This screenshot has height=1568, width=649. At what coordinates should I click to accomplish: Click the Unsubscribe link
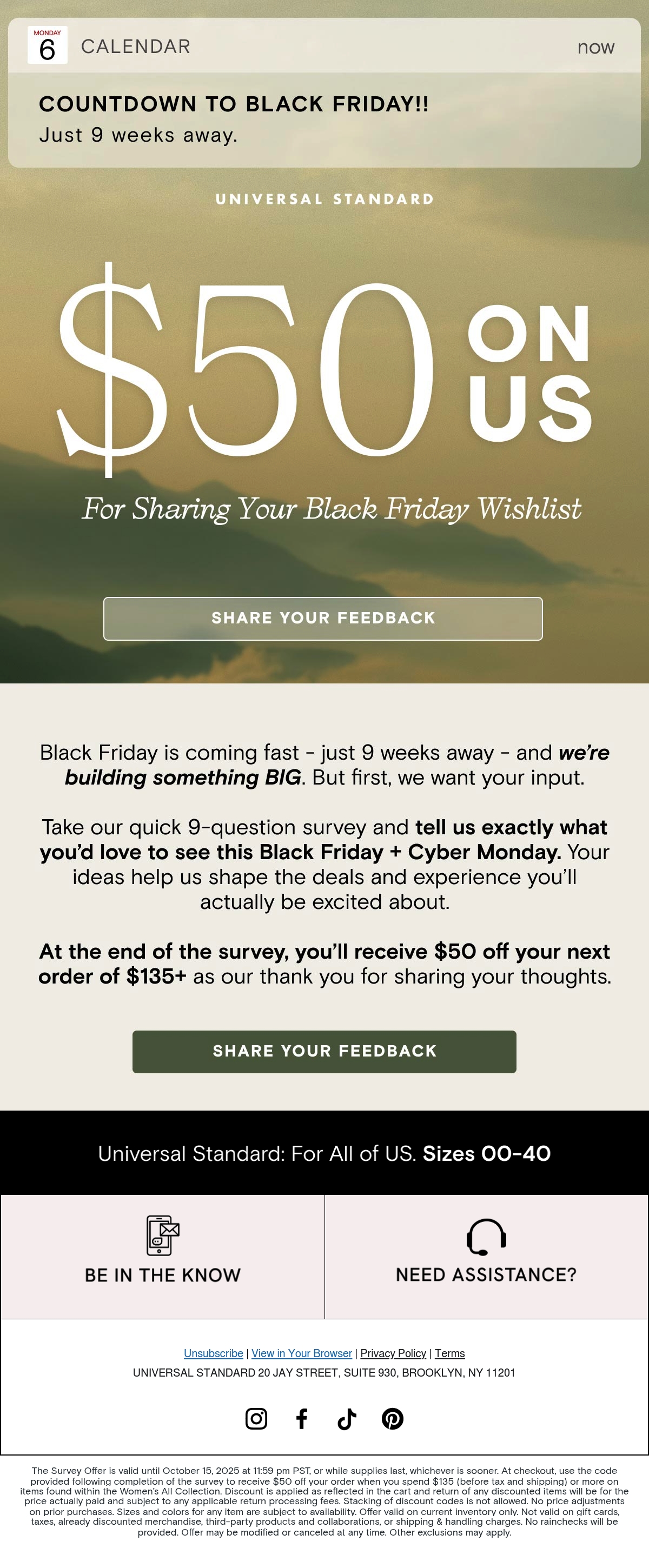coord(213,1353)
